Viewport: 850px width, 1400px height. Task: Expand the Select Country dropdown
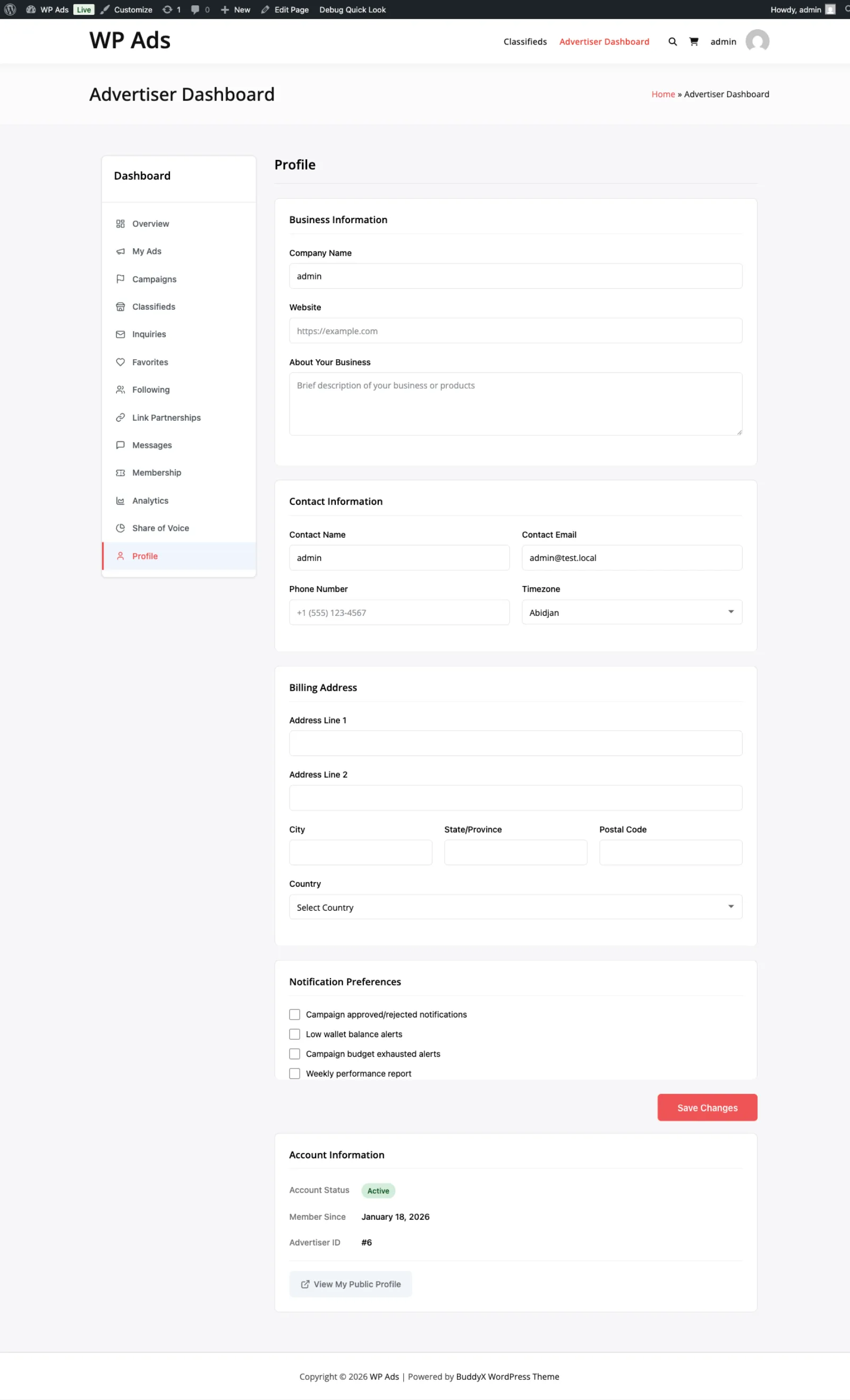(515, 907)
